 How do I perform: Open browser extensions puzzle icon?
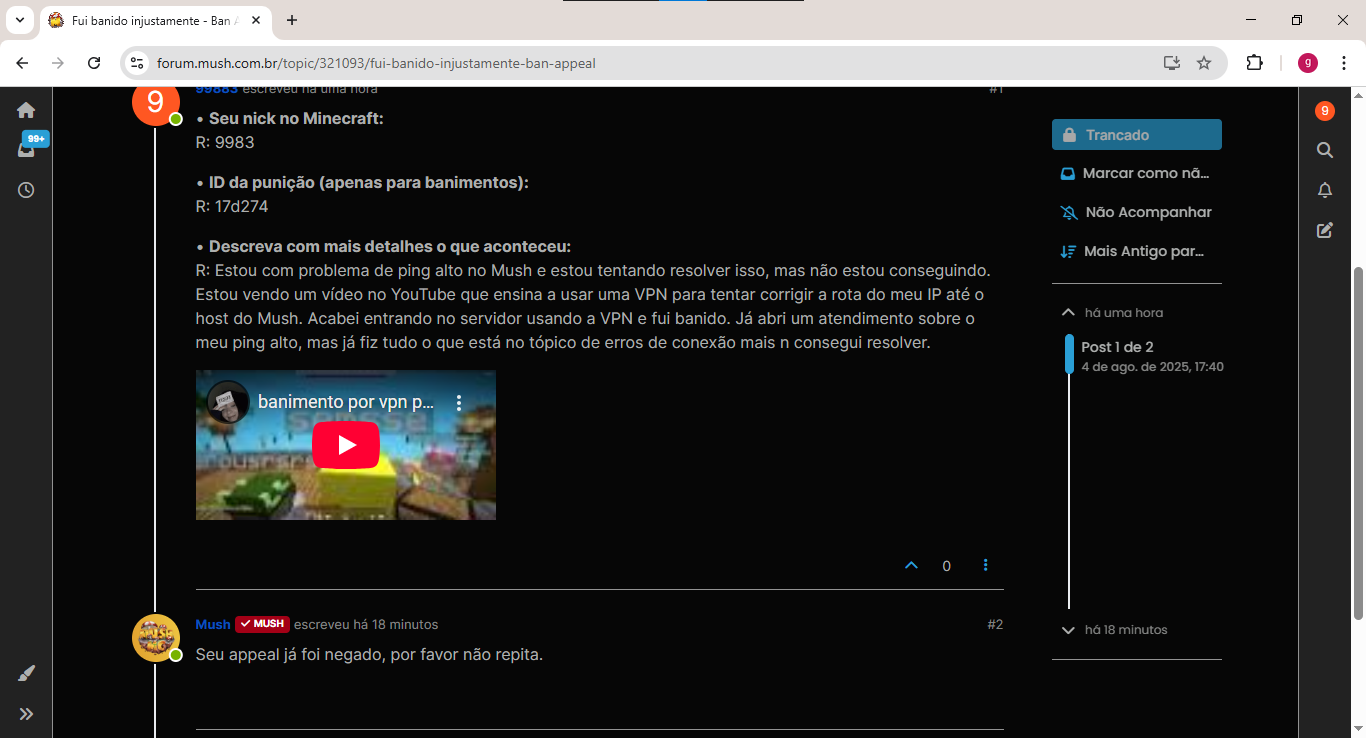[1254, 63]
